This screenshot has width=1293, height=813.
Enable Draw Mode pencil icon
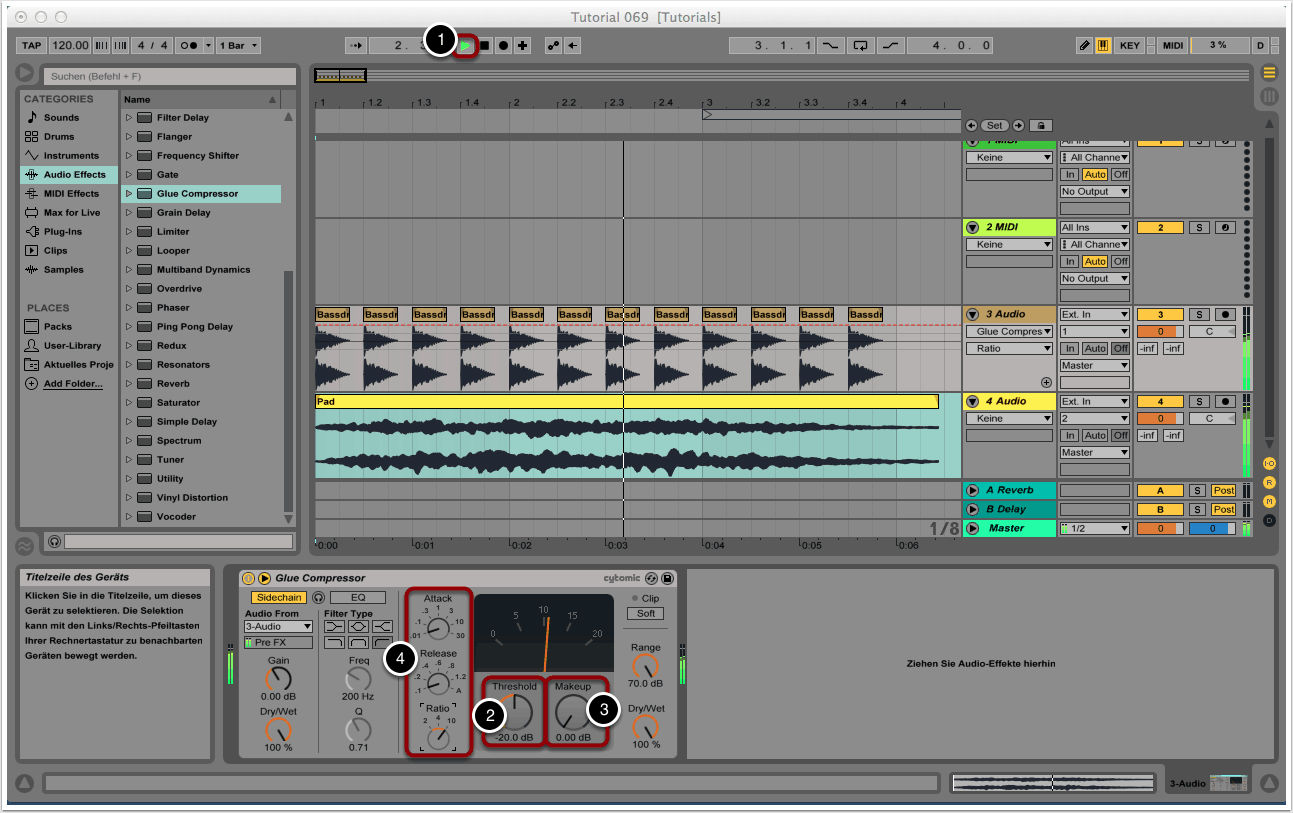click(1084, 45)
